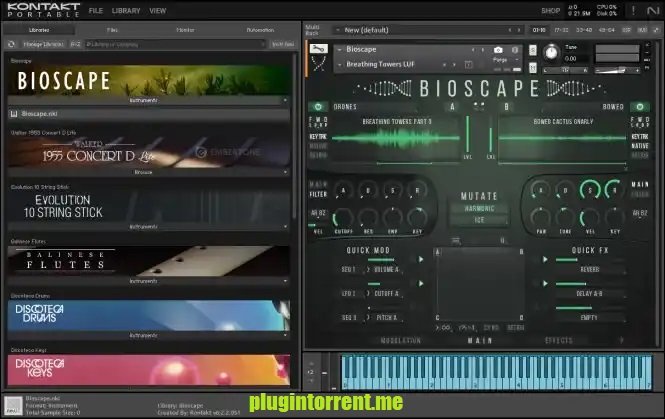Switch to the Monitor tab

point(185,30)
